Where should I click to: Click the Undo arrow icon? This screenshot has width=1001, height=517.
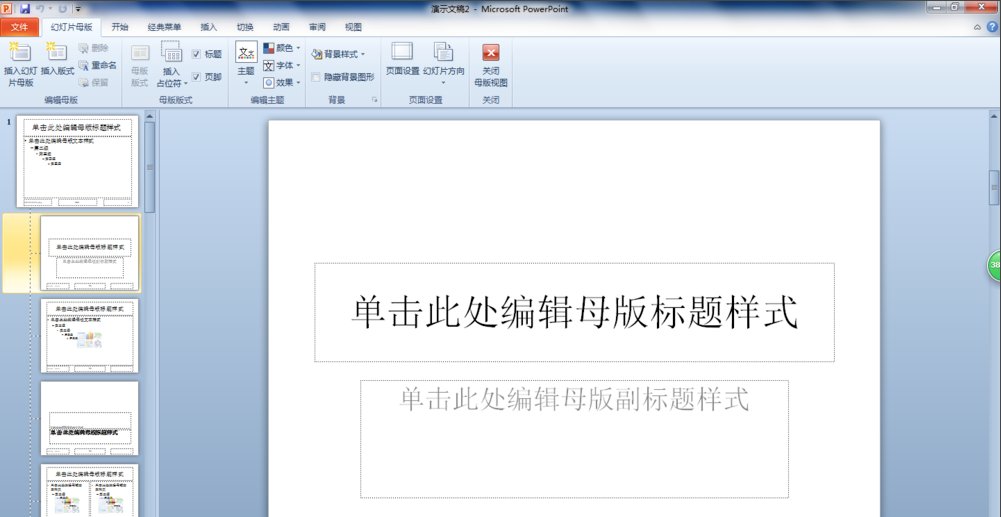click(x=41, y=8)
